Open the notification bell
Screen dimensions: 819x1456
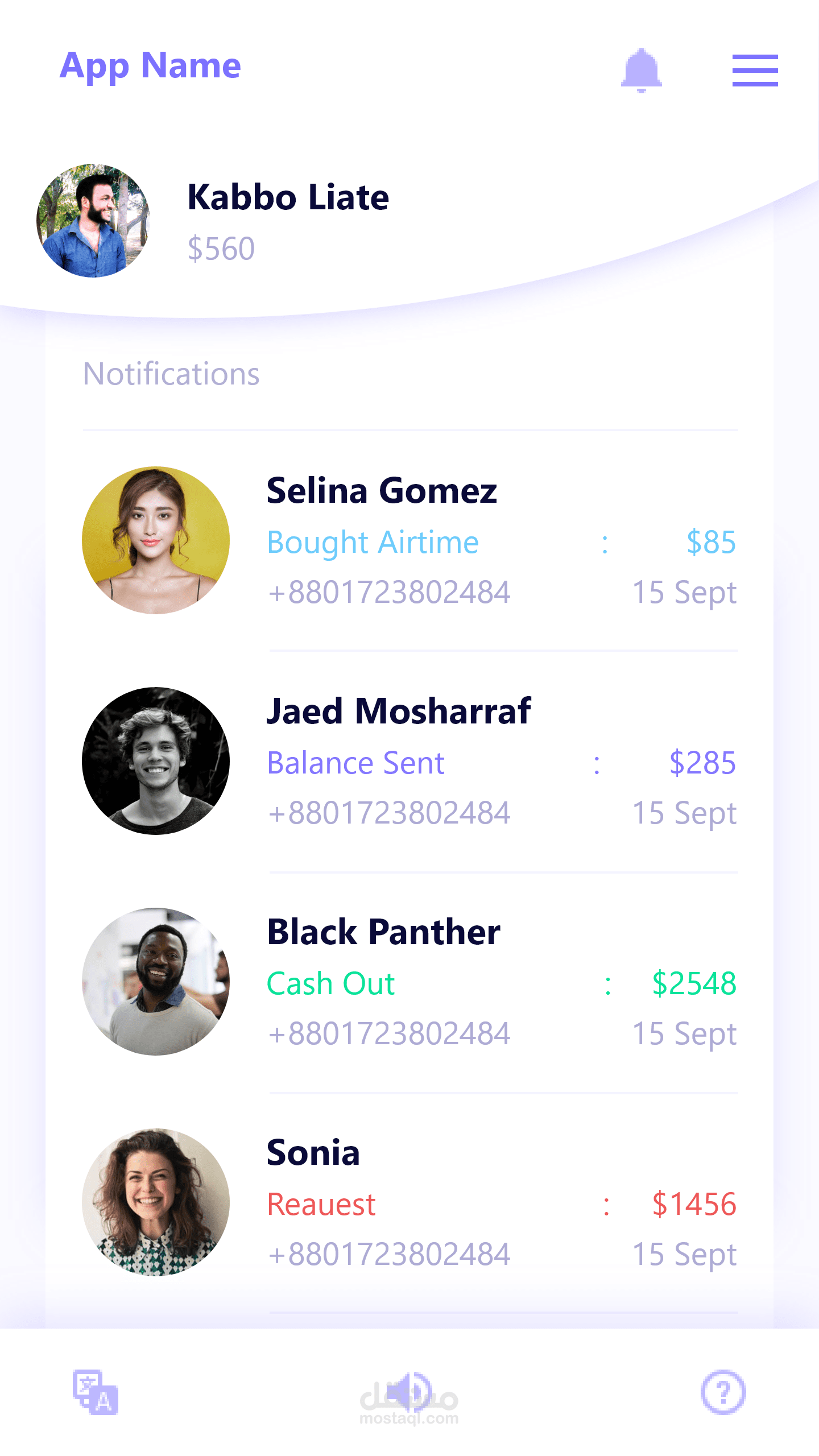tap(641, 70)
